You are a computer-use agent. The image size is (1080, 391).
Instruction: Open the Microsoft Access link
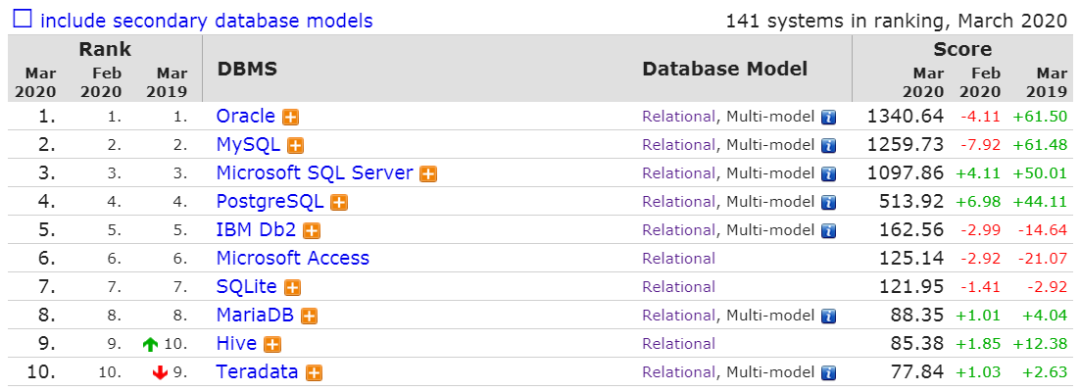click(293, 258)
